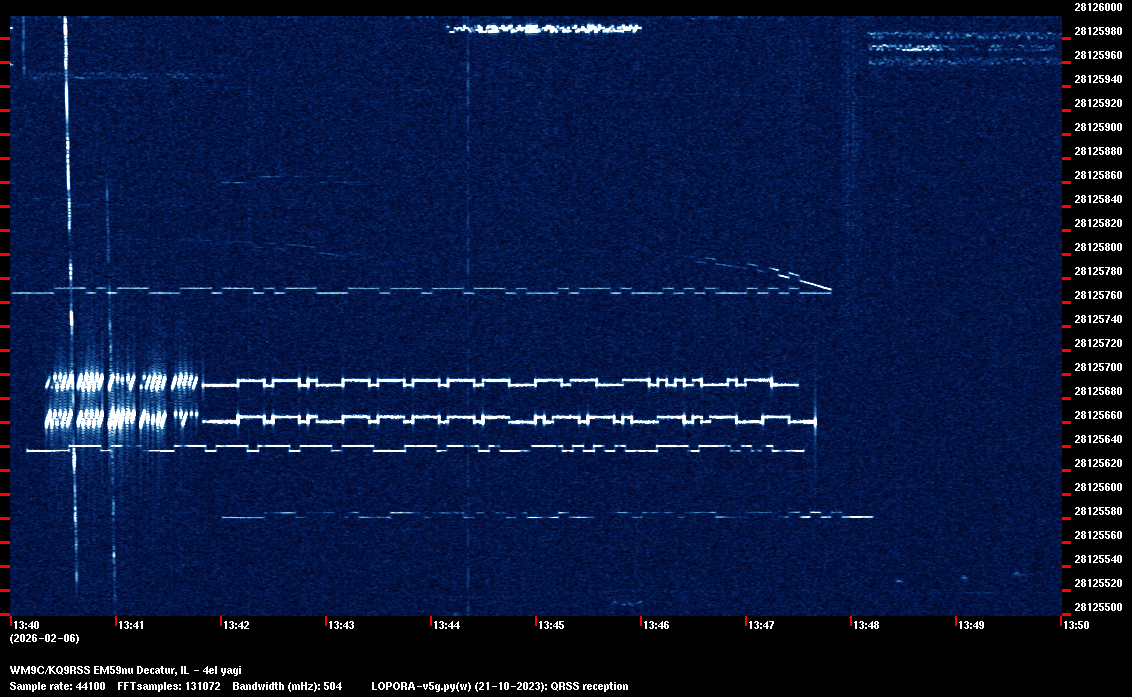Click the 28125500 frequency label
1132x697 pixels.
coord(1097,607)
